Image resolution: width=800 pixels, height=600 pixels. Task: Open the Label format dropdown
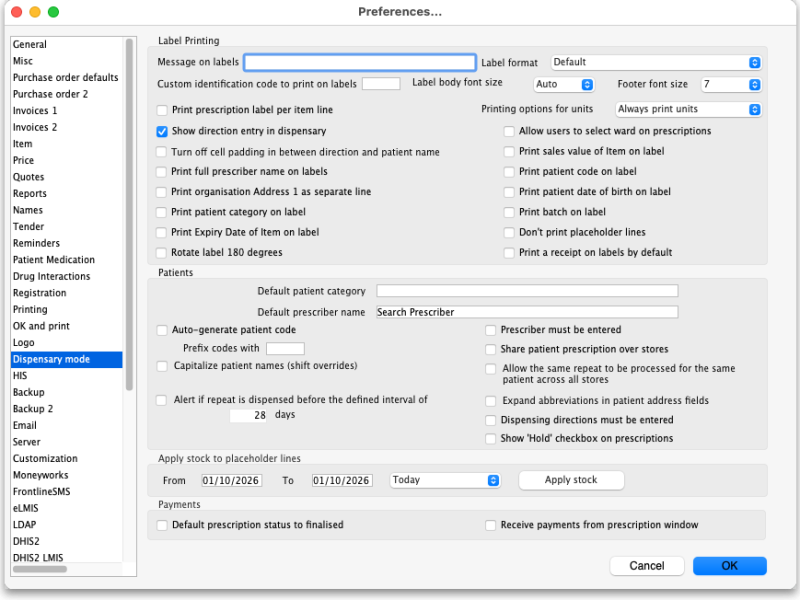point(656,62)
